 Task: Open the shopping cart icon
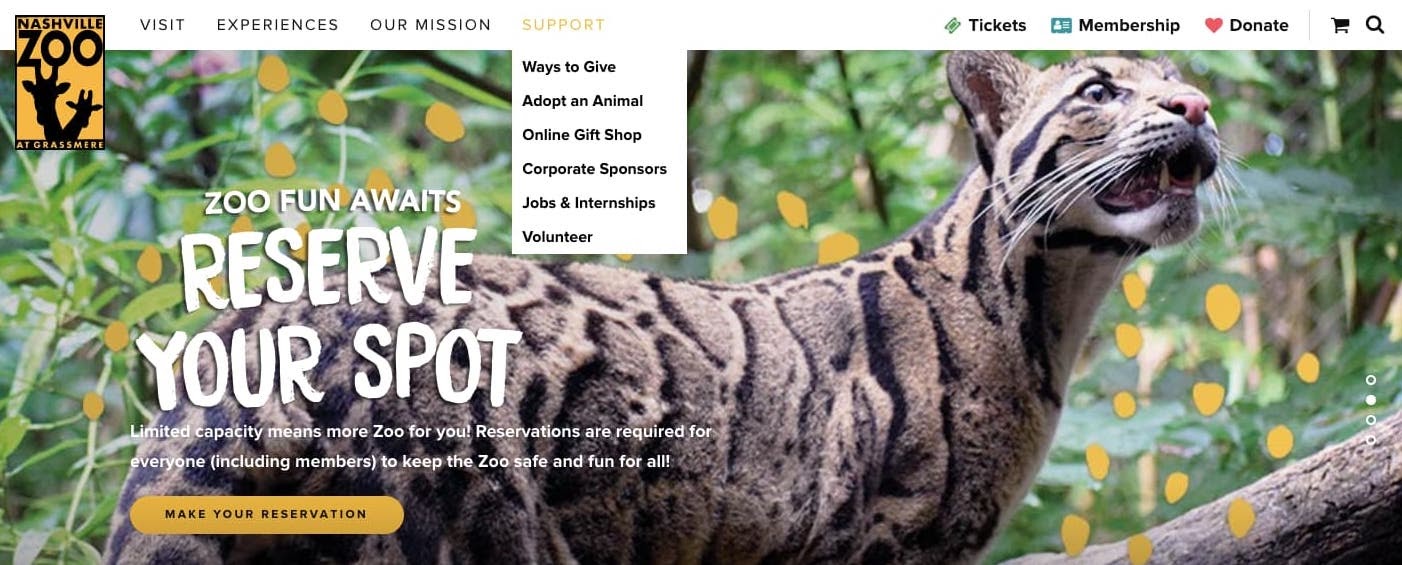tap(1340, 26)
